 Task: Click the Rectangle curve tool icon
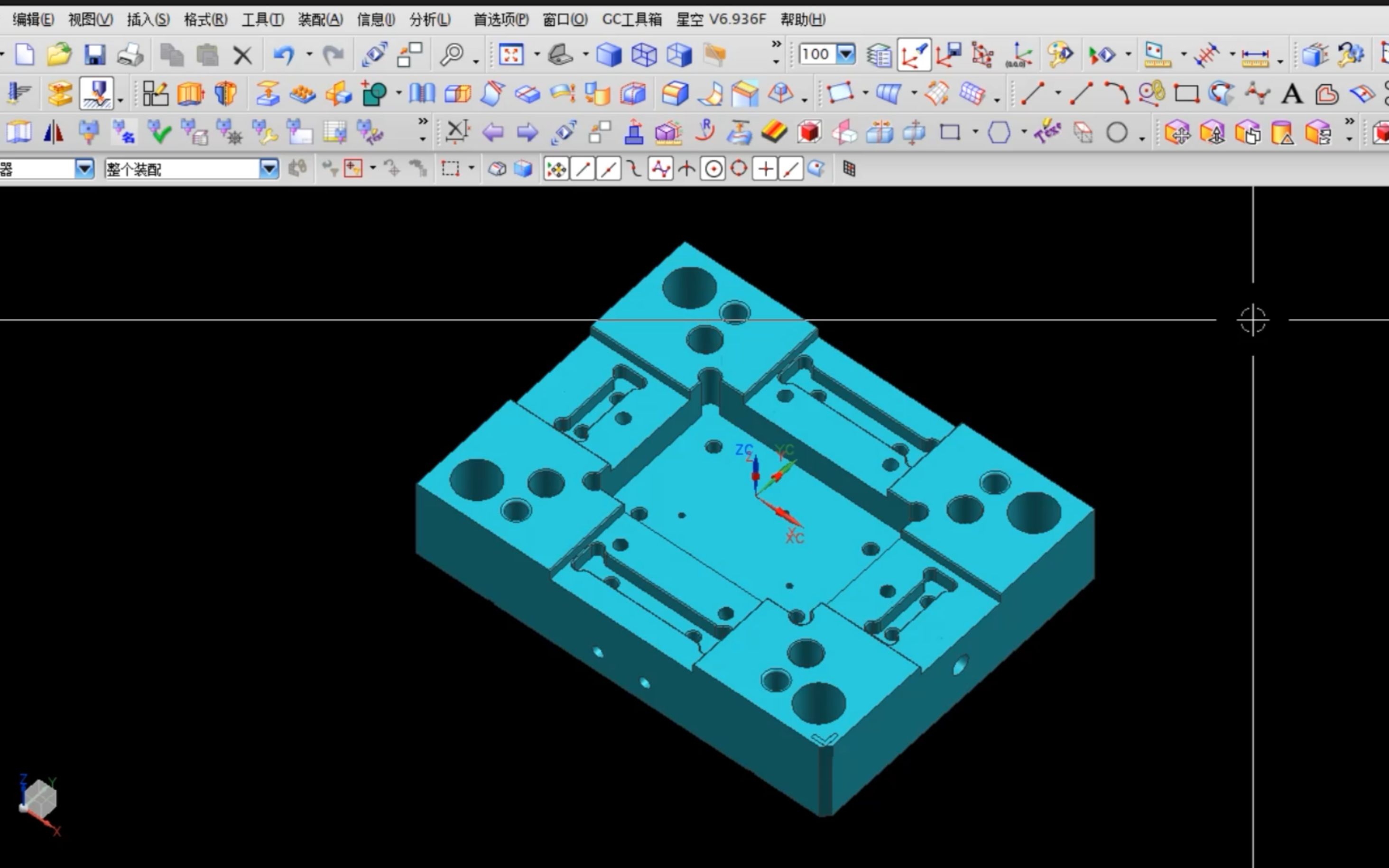[1186, 93]
